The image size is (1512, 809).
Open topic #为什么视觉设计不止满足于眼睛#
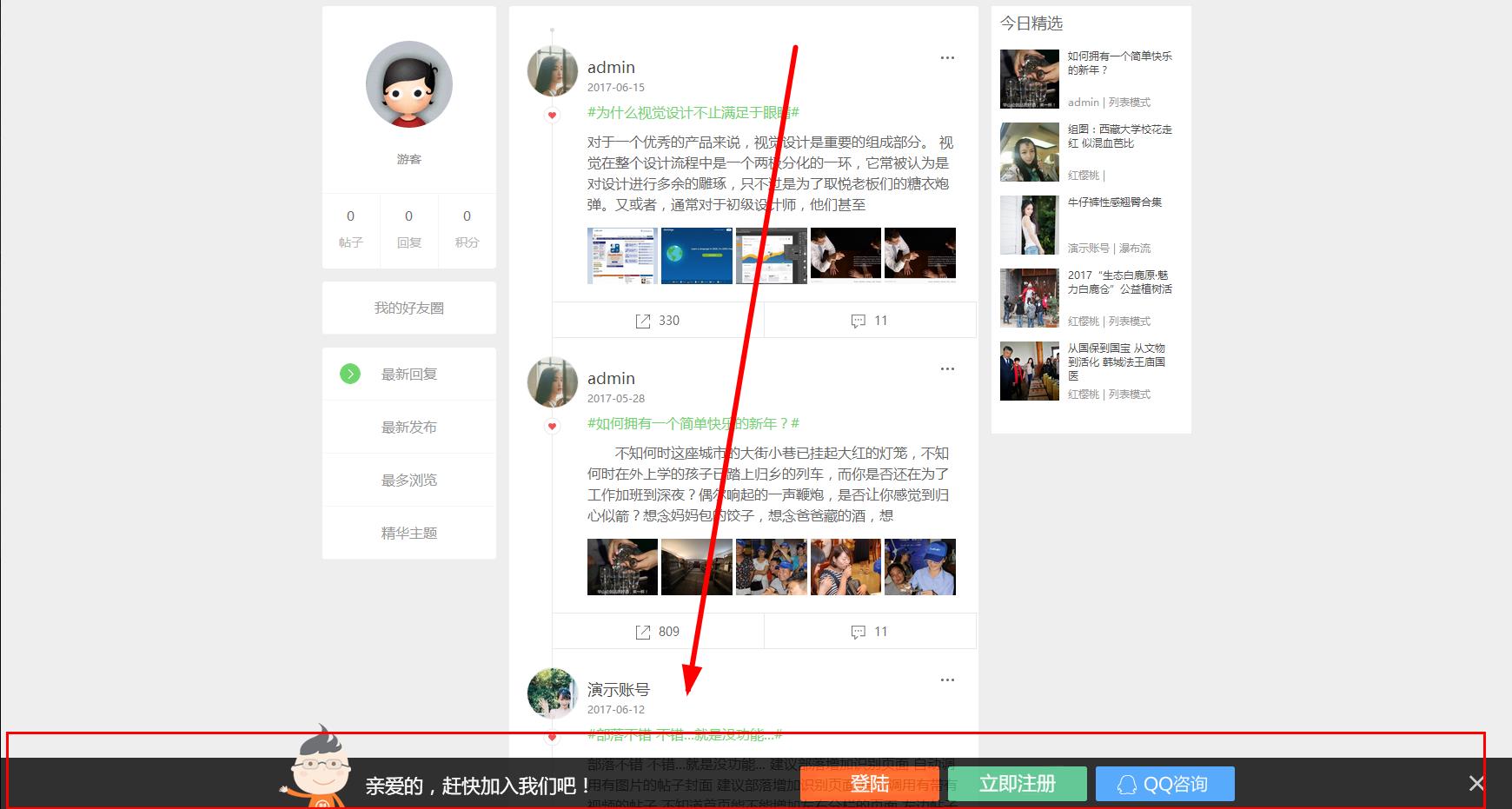click(x=693, y=112)
